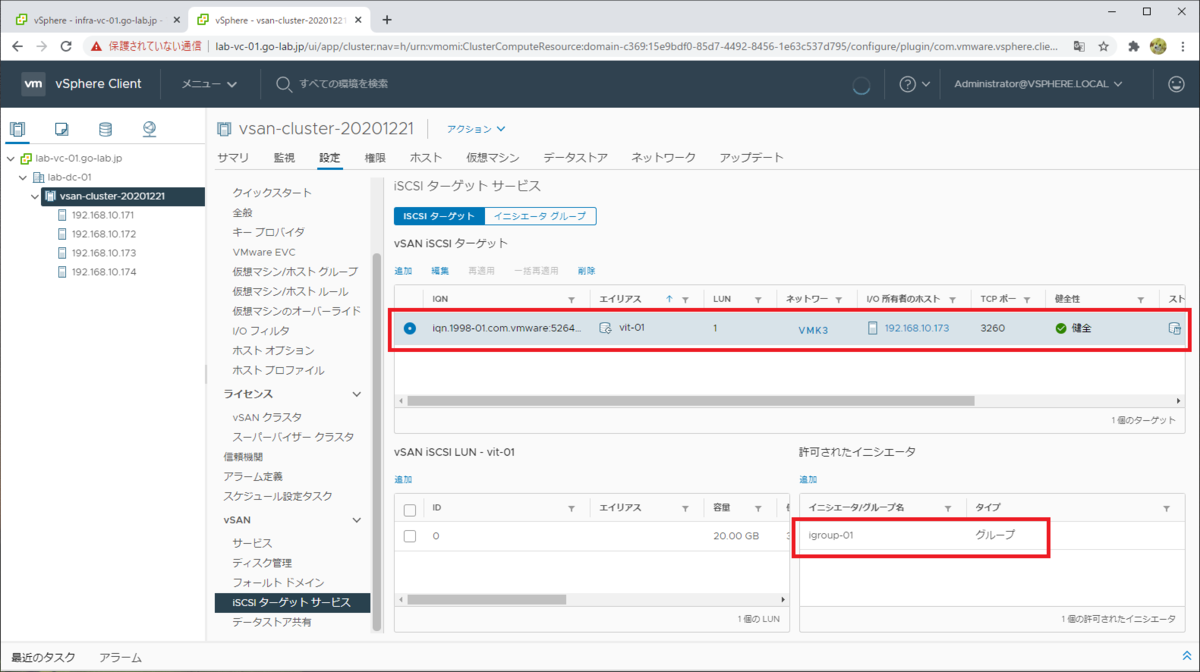The image size is (1200, 672).
Task: Select the radio button of the iqn.1998-01.com.vmware target
Action: [409, 328]
